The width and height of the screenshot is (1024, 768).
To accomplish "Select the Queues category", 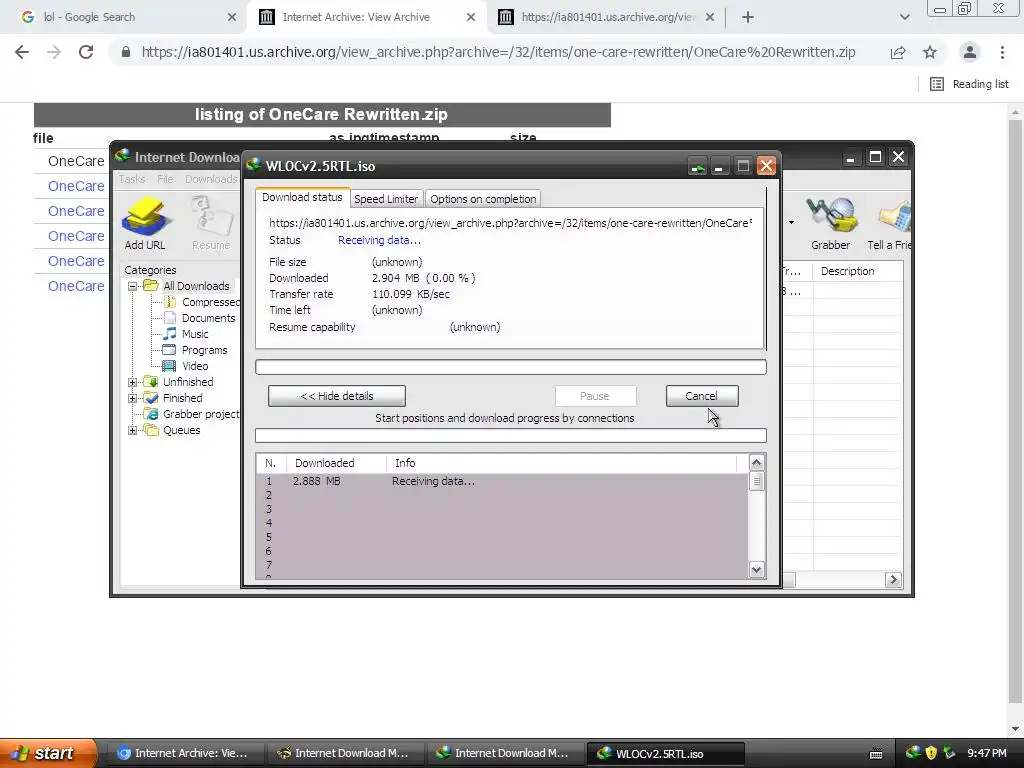I will 172,430.
